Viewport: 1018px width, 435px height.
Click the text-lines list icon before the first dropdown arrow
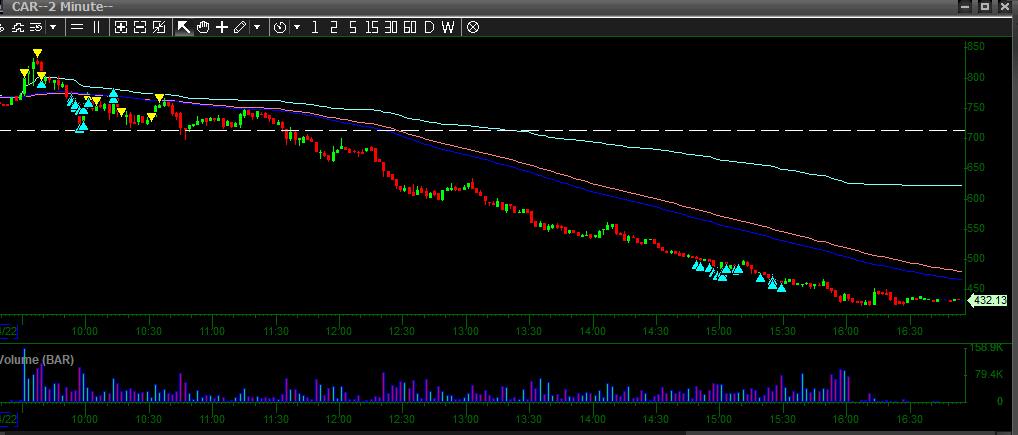(x=36, y=27)
